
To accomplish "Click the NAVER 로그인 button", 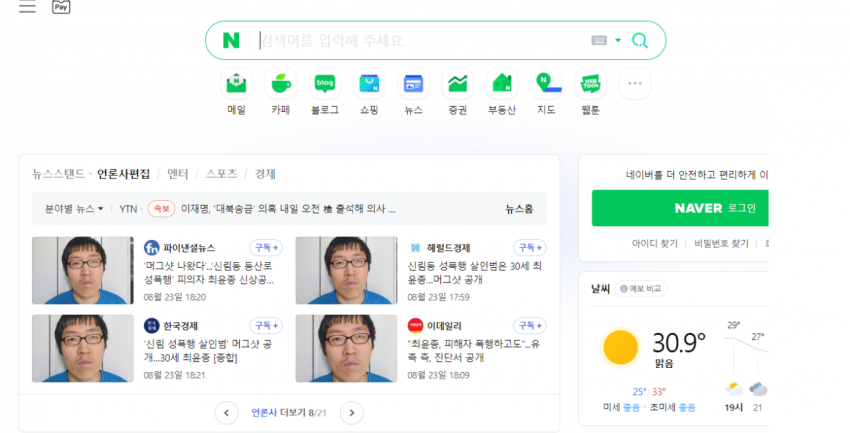I will click(x=680, y=208).
